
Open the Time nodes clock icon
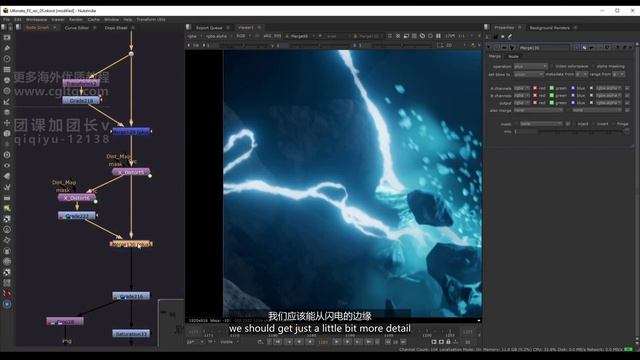[7, 59]
